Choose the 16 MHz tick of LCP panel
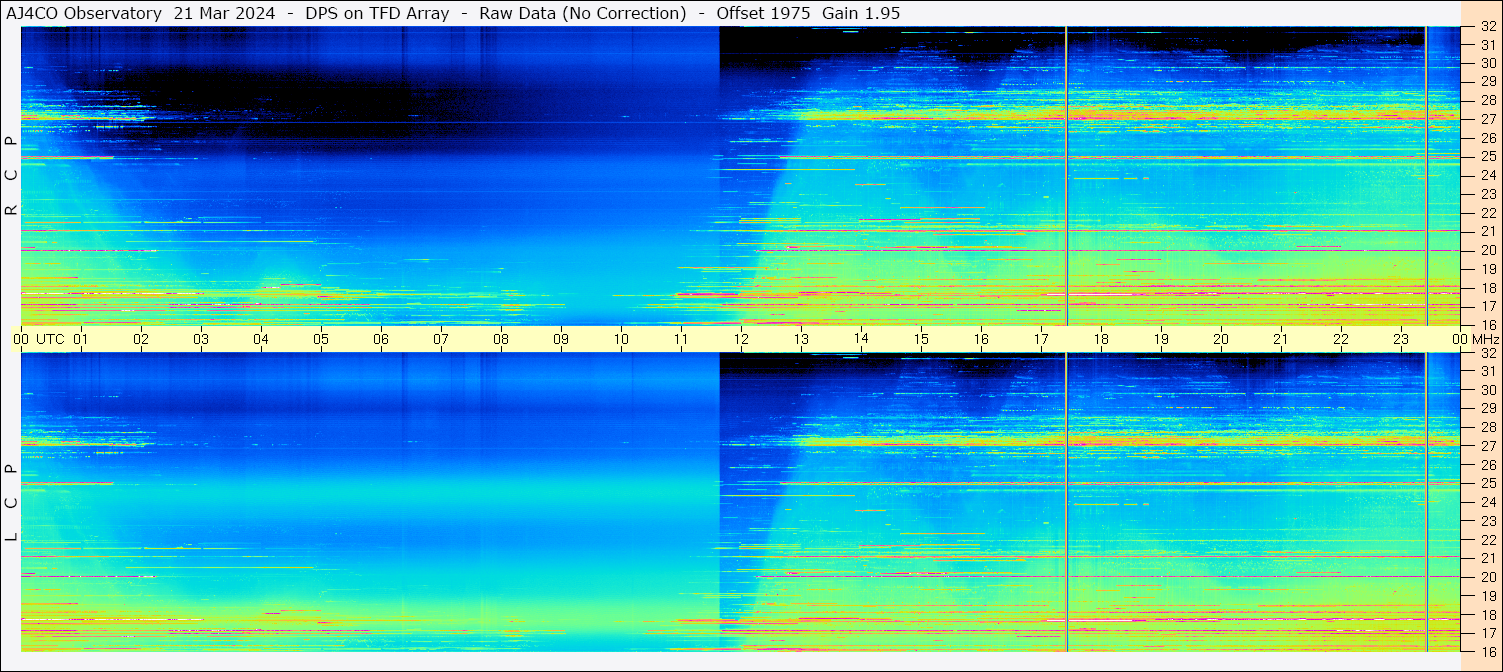This screenshot has width=1503, height=672. click(x=1488, y=652)
